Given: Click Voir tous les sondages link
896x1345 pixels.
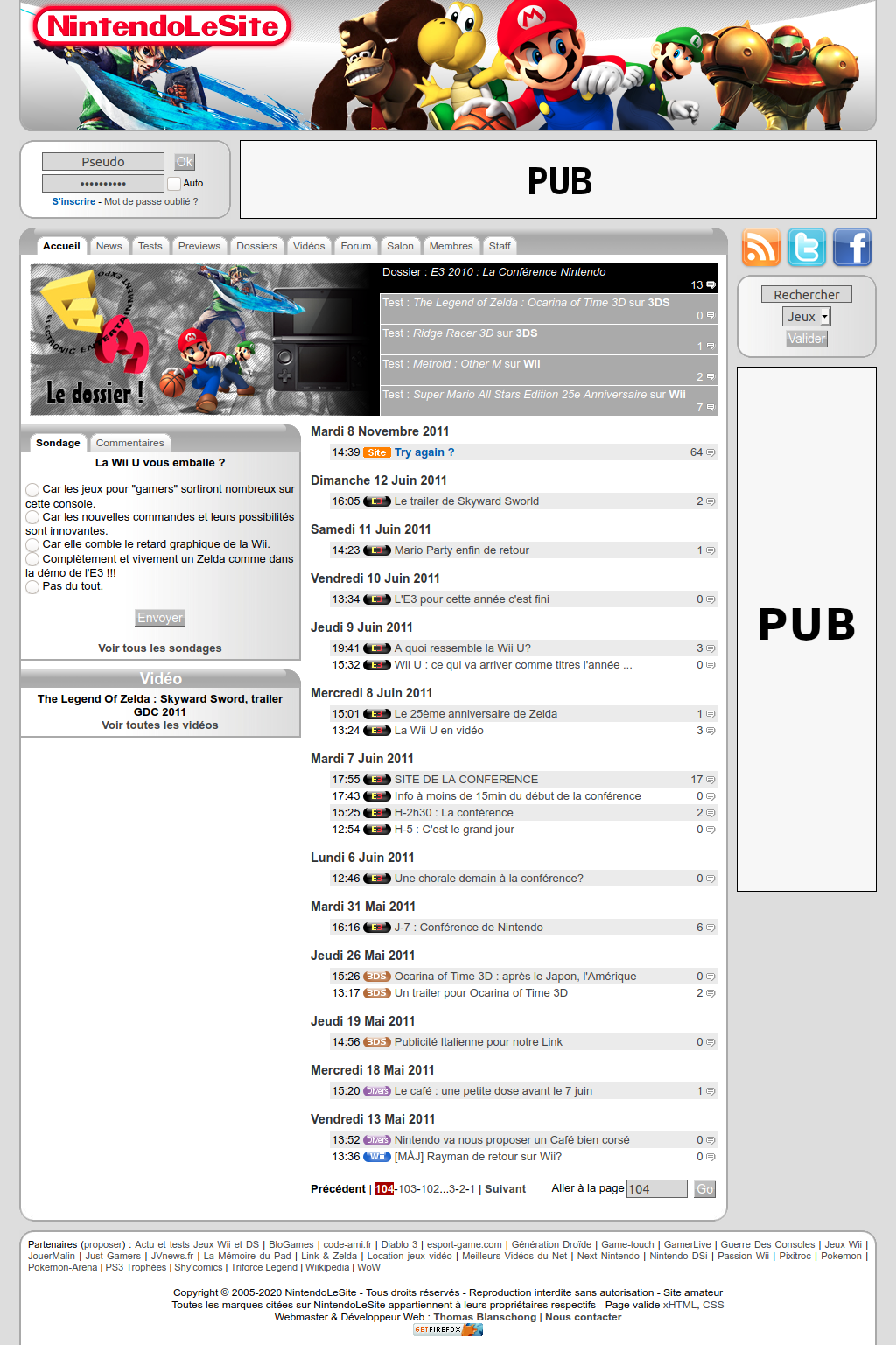Looking at the screenshot, I should tap(160, 648).
